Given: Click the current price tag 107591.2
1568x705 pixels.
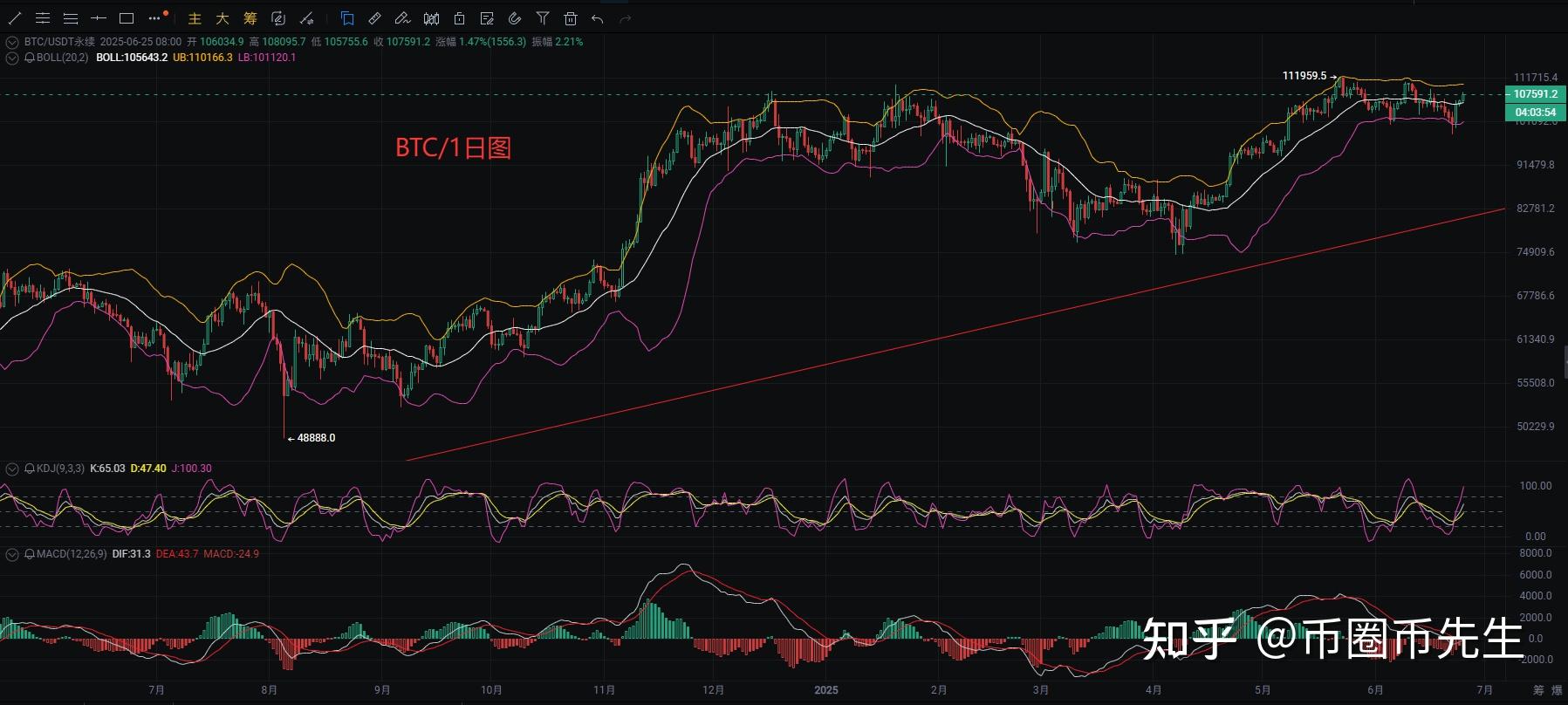Looking at the screenshot, I should tap(1535, 94).
